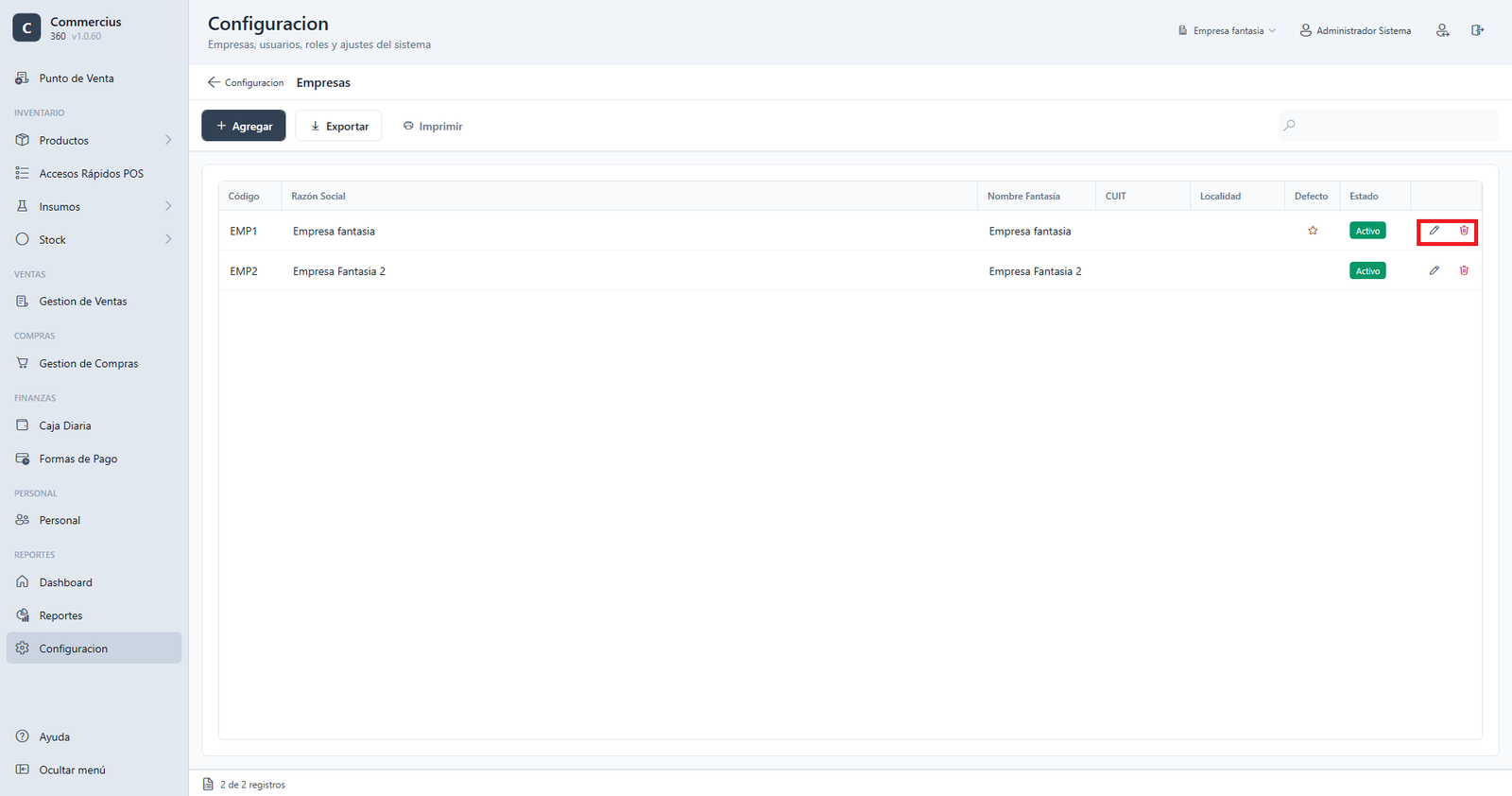The width and height of the screenshot is (1512, 796).
Task: Delete EMP2 company using trash icon
Action: (x=1464, y=270)
